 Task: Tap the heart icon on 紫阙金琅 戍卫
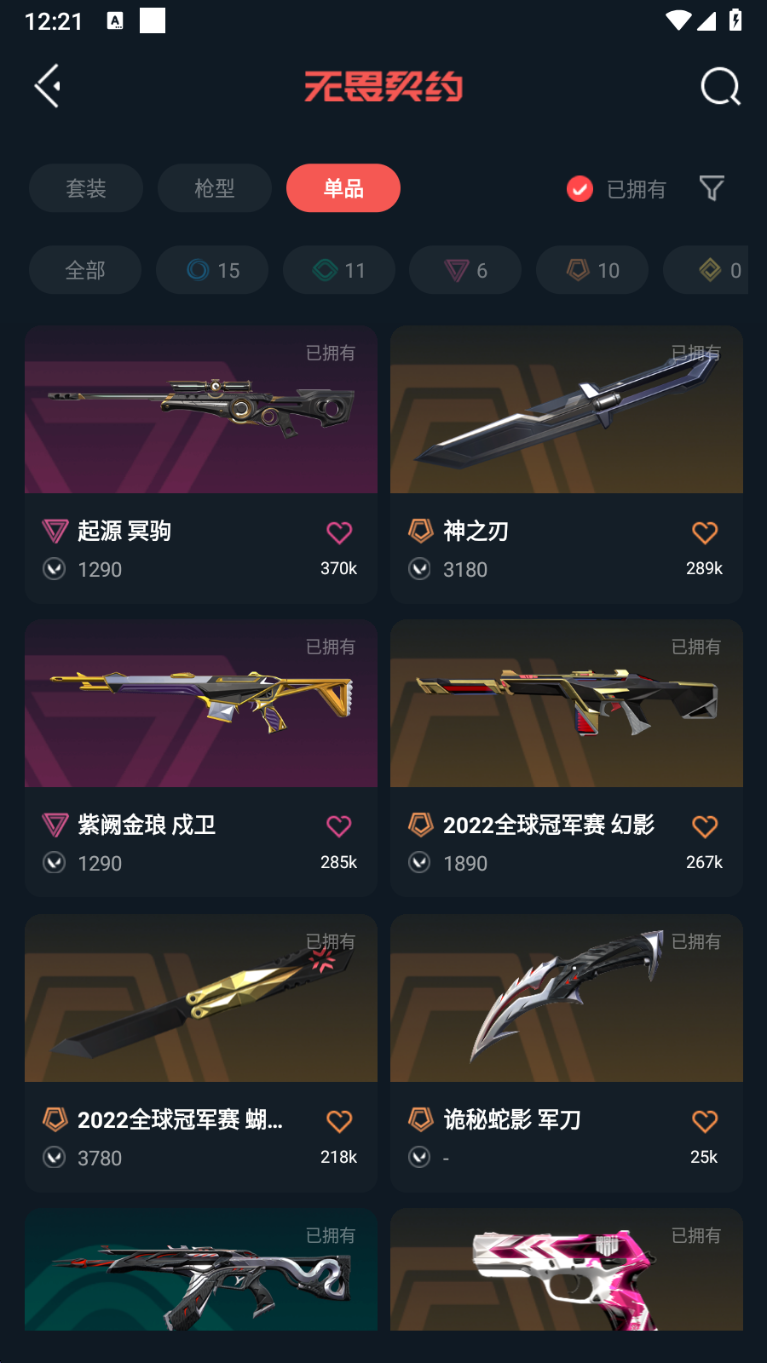coord(339,826)
